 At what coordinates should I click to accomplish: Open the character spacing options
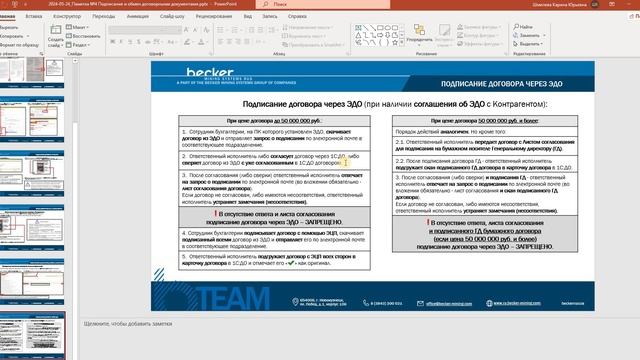tap(158, 42)
